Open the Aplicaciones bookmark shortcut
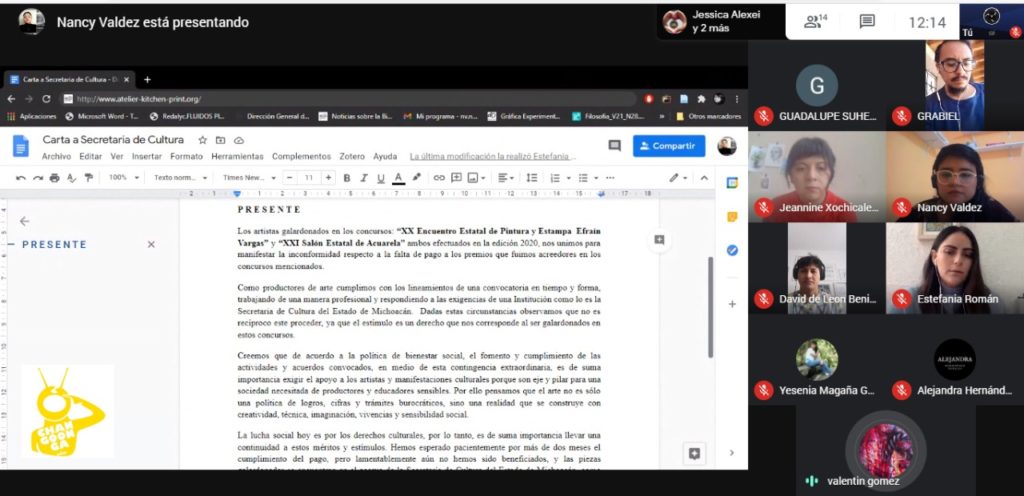1024x496 pixels. [31, 116]
